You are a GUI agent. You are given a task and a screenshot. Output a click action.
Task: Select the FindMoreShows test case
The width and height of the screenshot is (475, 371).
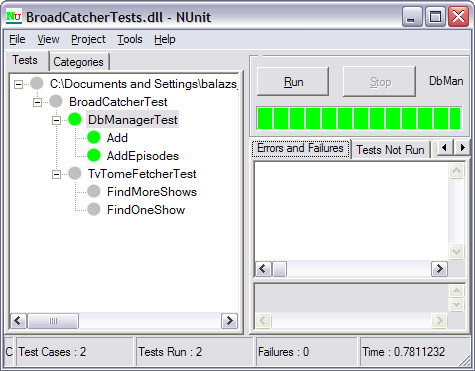click(152, 192)
